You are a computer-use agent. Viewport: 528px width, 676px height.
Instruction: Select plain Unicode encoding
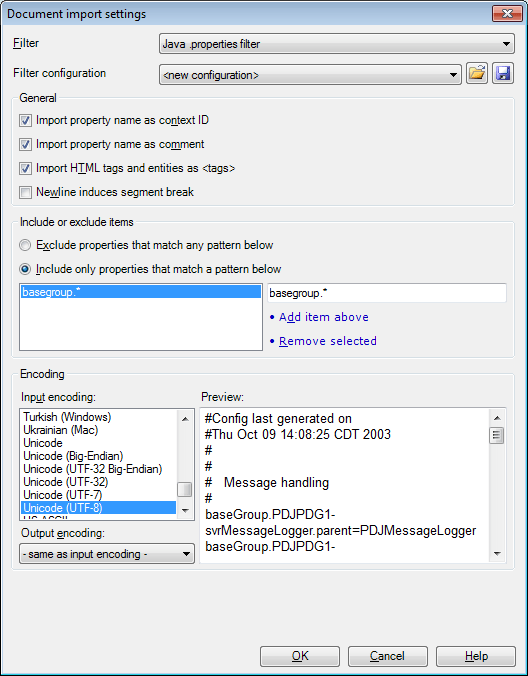click(x=98, y=443)
